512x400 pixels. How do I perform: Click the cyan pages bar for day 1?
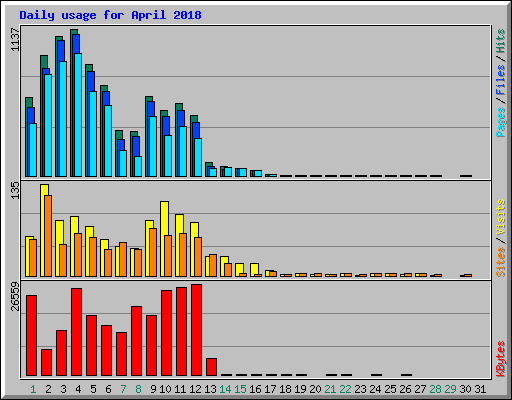pos(33,150)
